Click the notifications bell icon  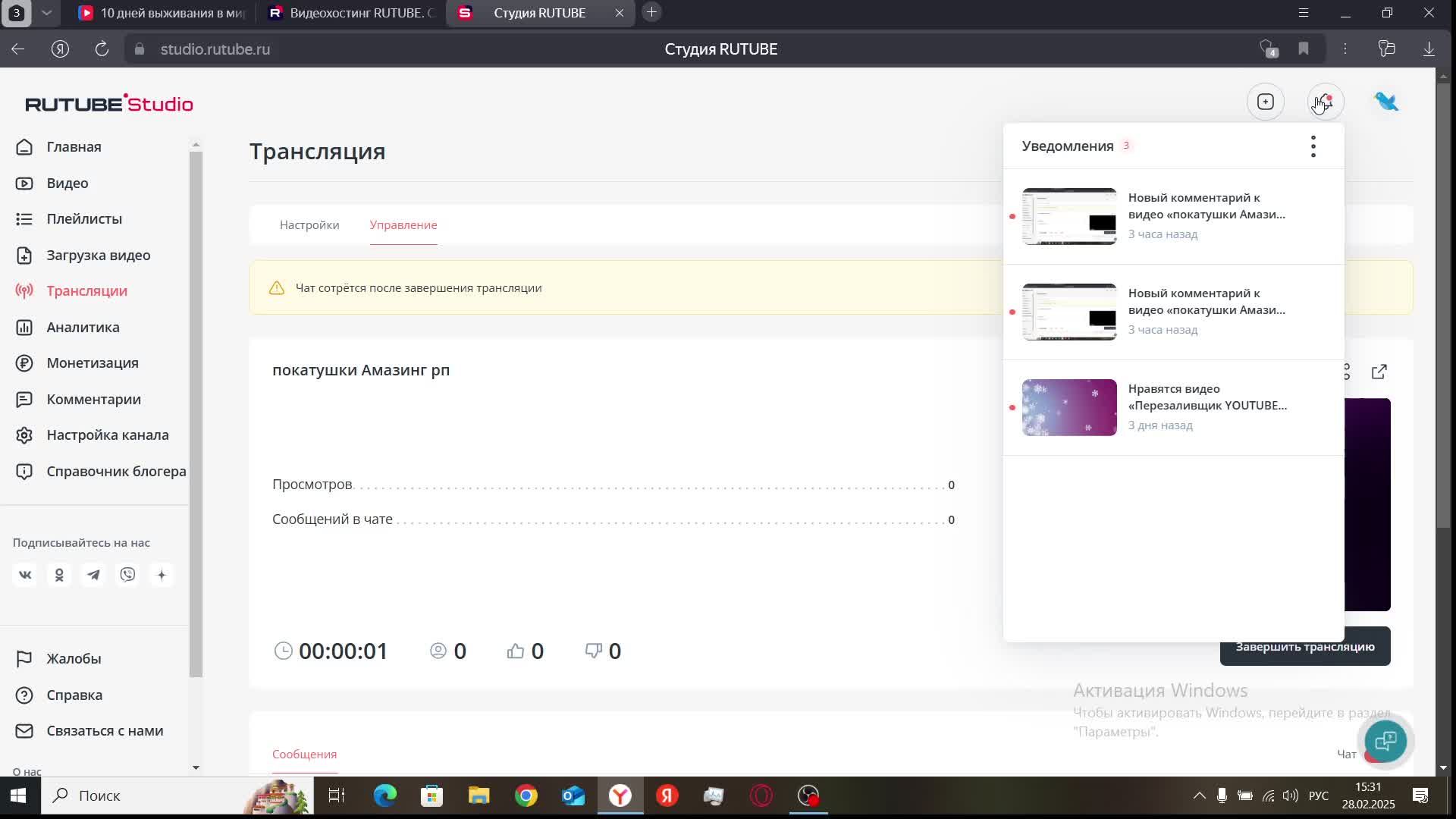tap(1324, 102)
